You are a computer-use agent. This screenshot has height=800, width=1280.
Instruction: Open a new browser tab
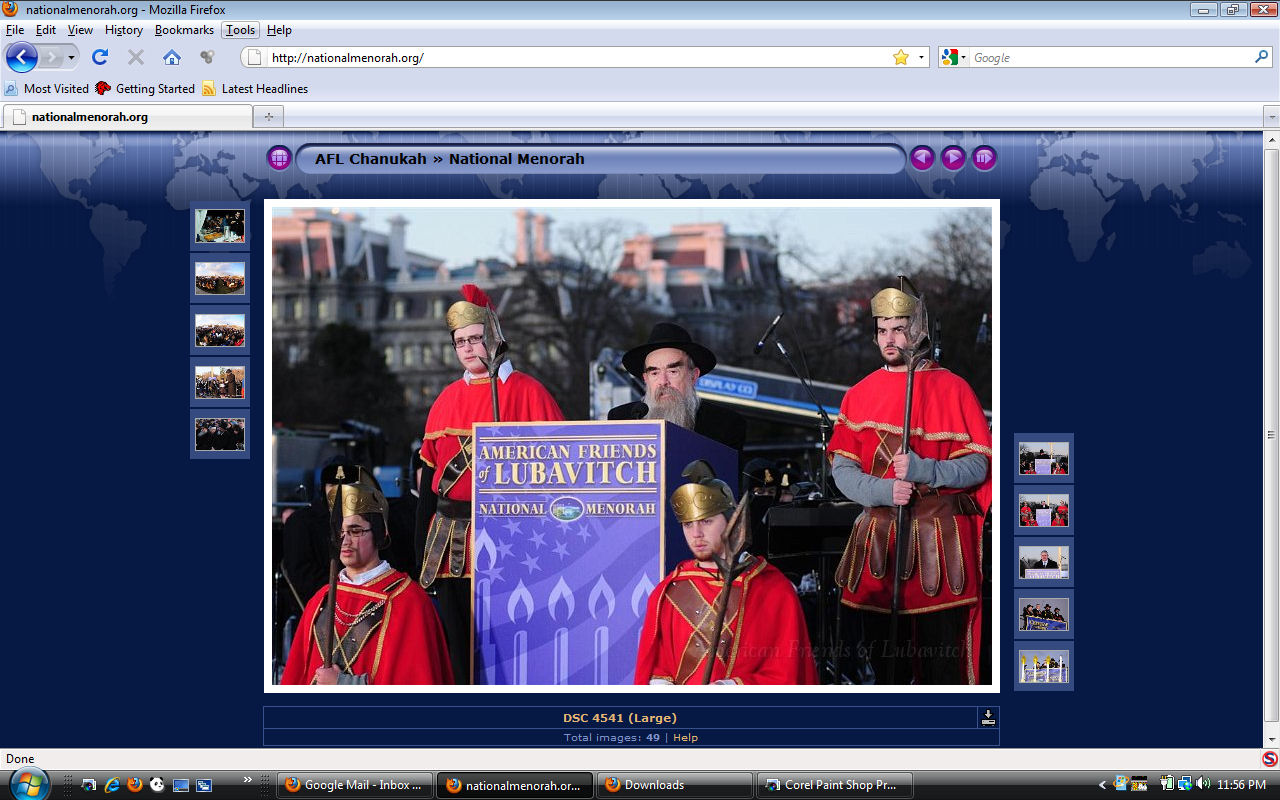tap(268, 117)
